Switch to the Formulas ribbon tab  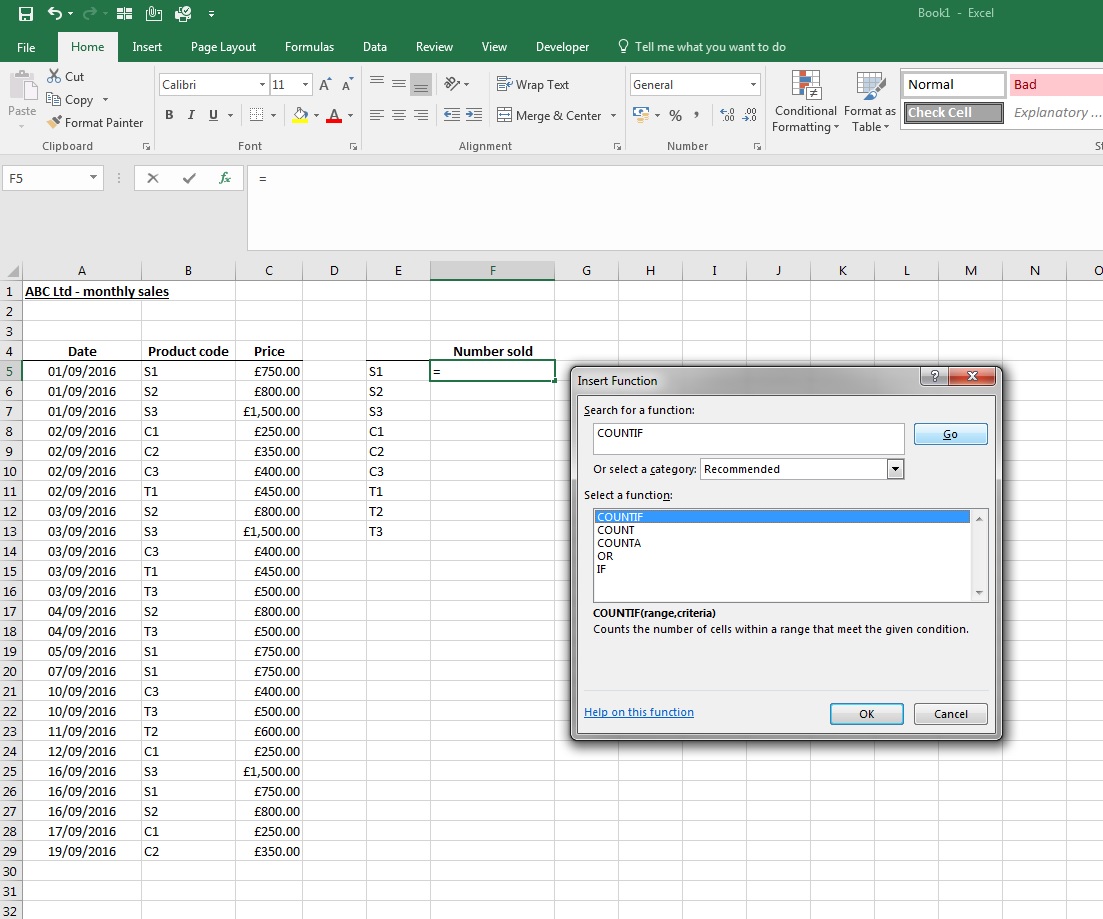310,47
